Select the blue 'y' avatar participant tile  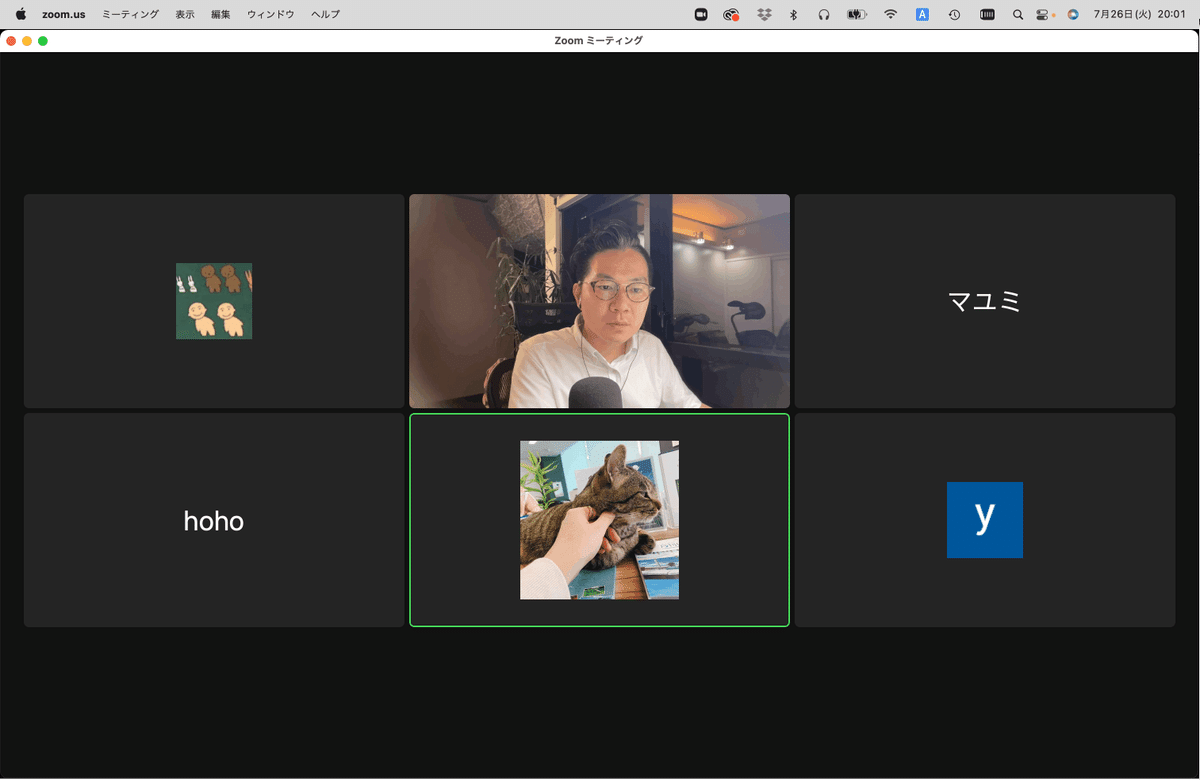(985, 520)
